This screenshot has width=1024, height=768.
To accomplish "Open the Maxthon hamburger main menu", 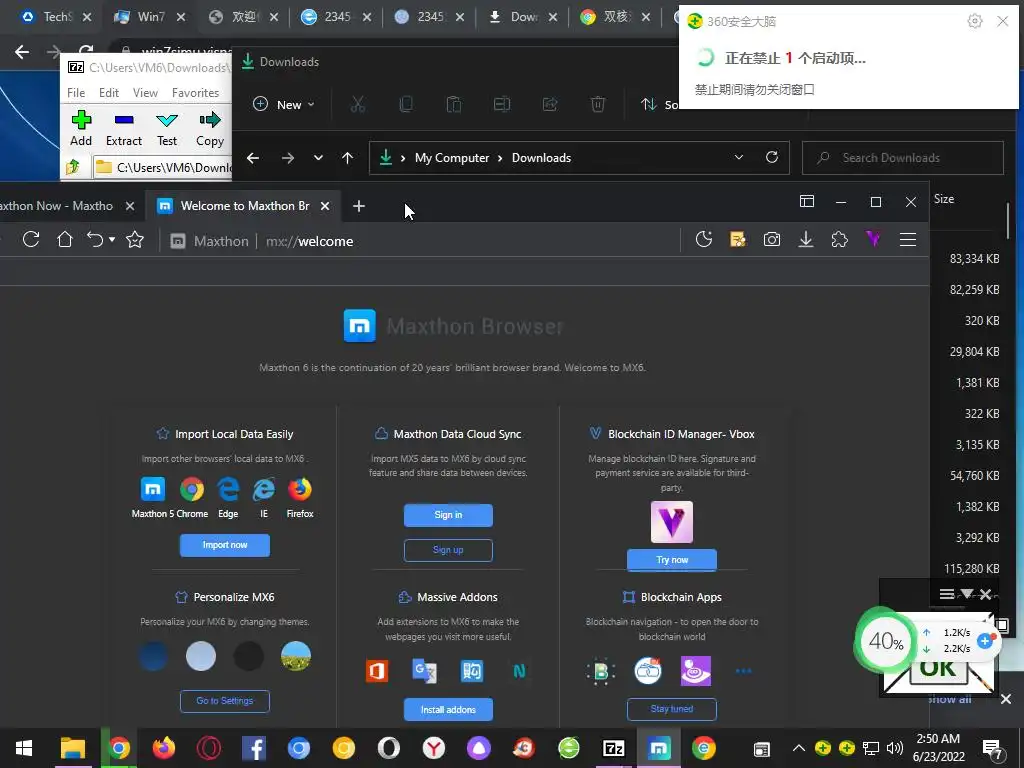I will pos(908,240).
